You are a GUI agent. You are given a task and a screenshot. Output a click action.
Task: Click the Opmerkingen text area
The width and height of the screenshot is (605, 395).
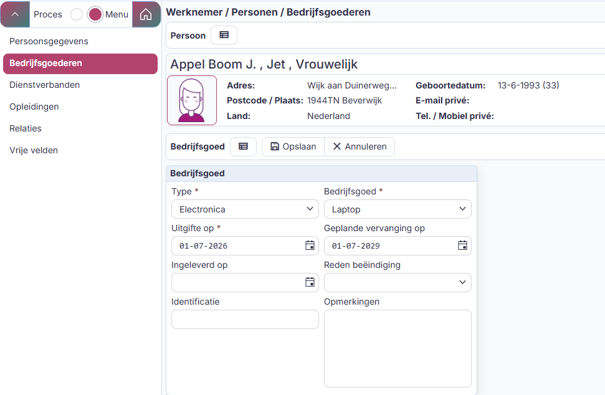click(x=397, y=349)
